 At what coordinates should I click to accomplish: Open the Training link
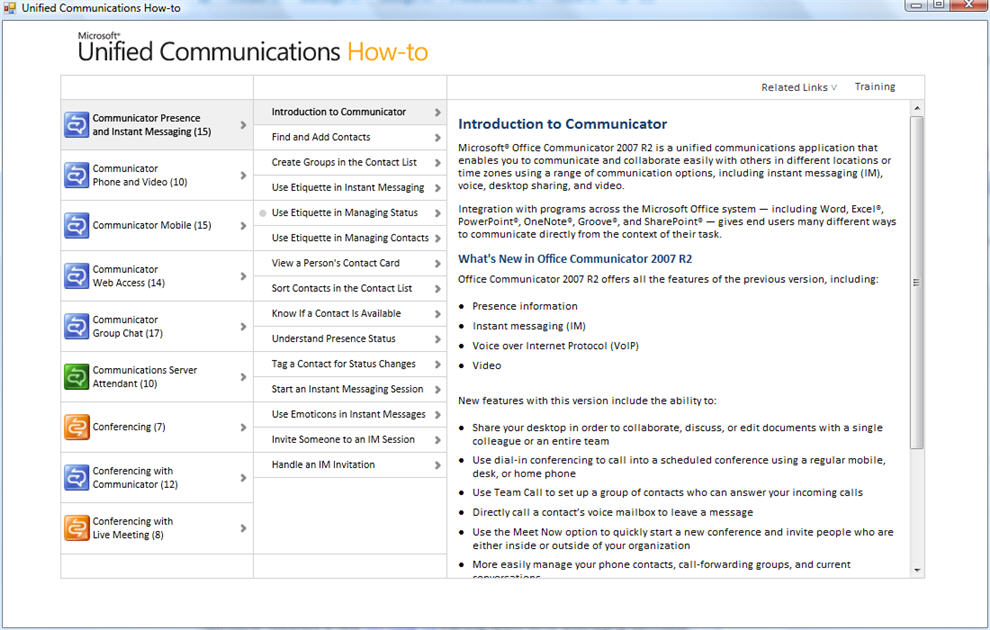click(875, 87)
